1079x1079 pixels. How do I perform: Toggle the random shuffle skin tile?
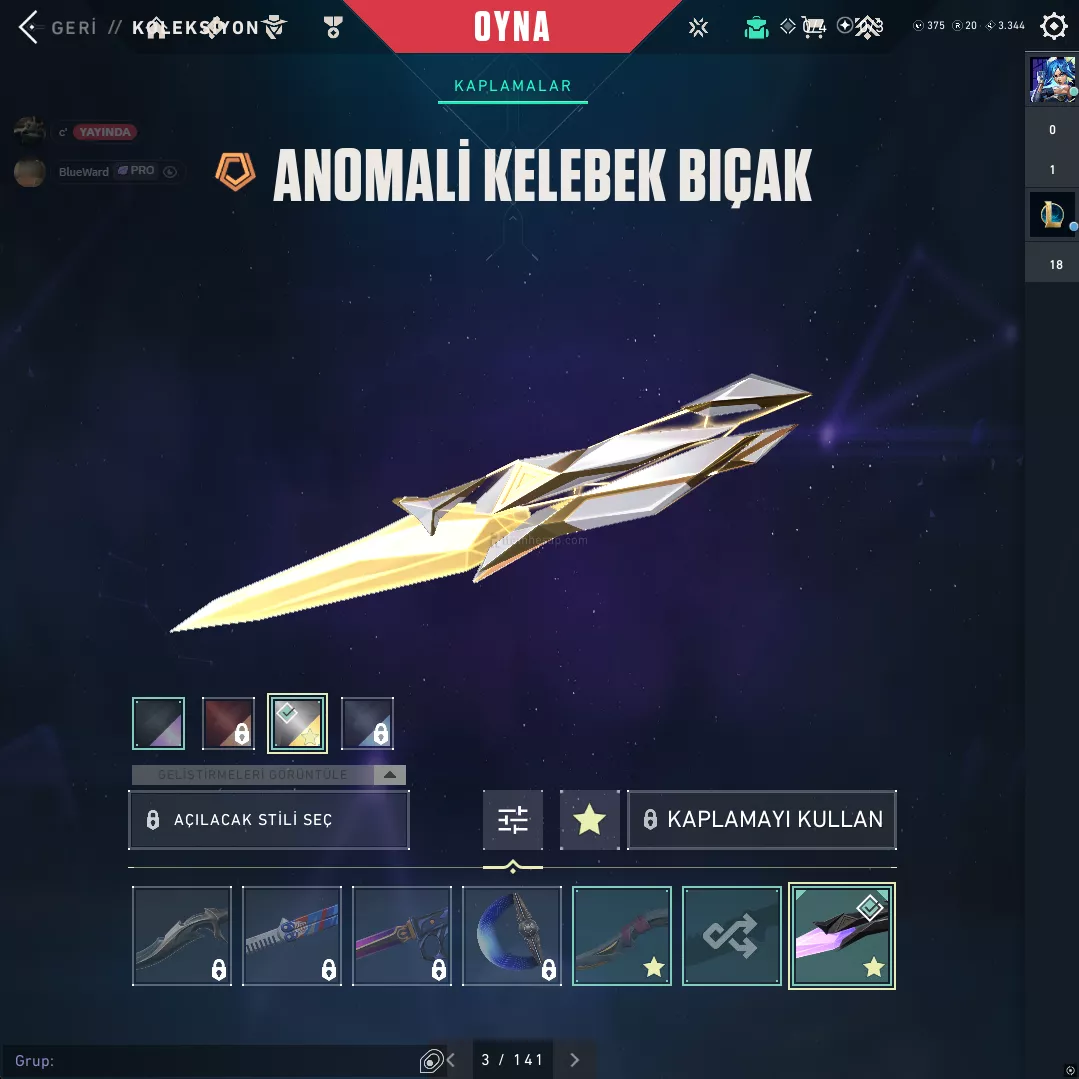pos(731,936)
